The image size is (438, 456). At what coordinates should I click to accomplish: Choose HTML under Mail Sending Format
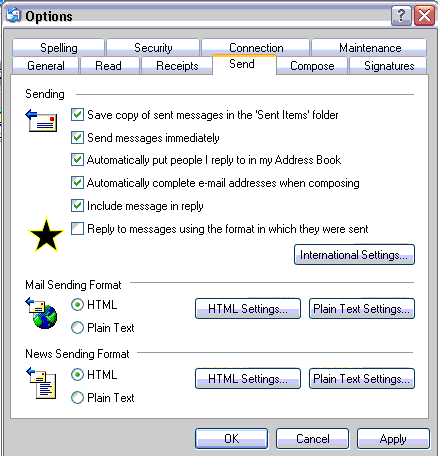tap(77, 305)
